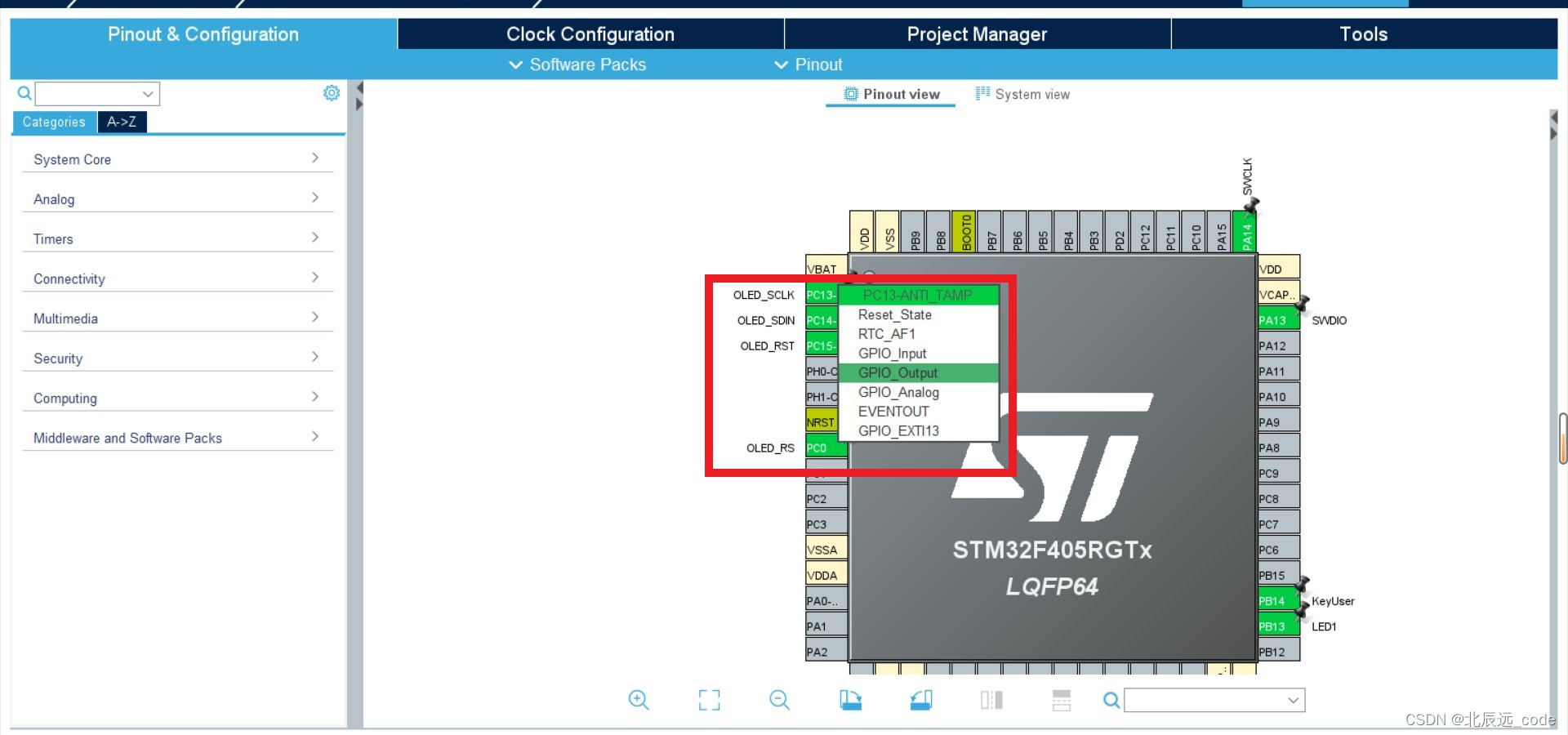Expand the Timers category
Image resolution: width=1568 pixels, height=735 pixels.
click(x=178, y=239)
